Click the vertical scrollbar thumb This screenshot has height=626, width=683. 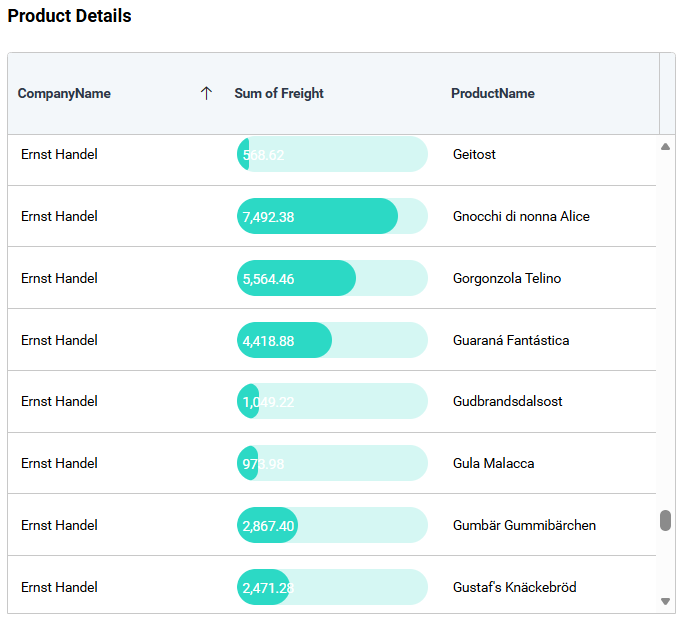pyautogui.click(x=665, y=521)
